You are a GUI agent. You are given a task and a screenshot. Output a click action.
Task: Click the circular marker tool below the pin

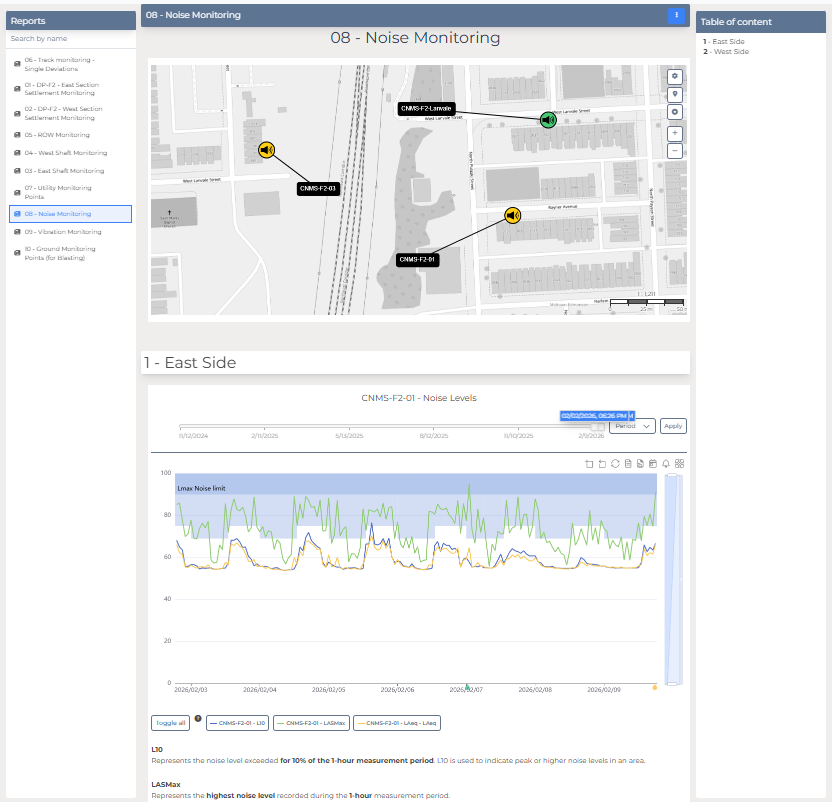[x=675, y=112]
